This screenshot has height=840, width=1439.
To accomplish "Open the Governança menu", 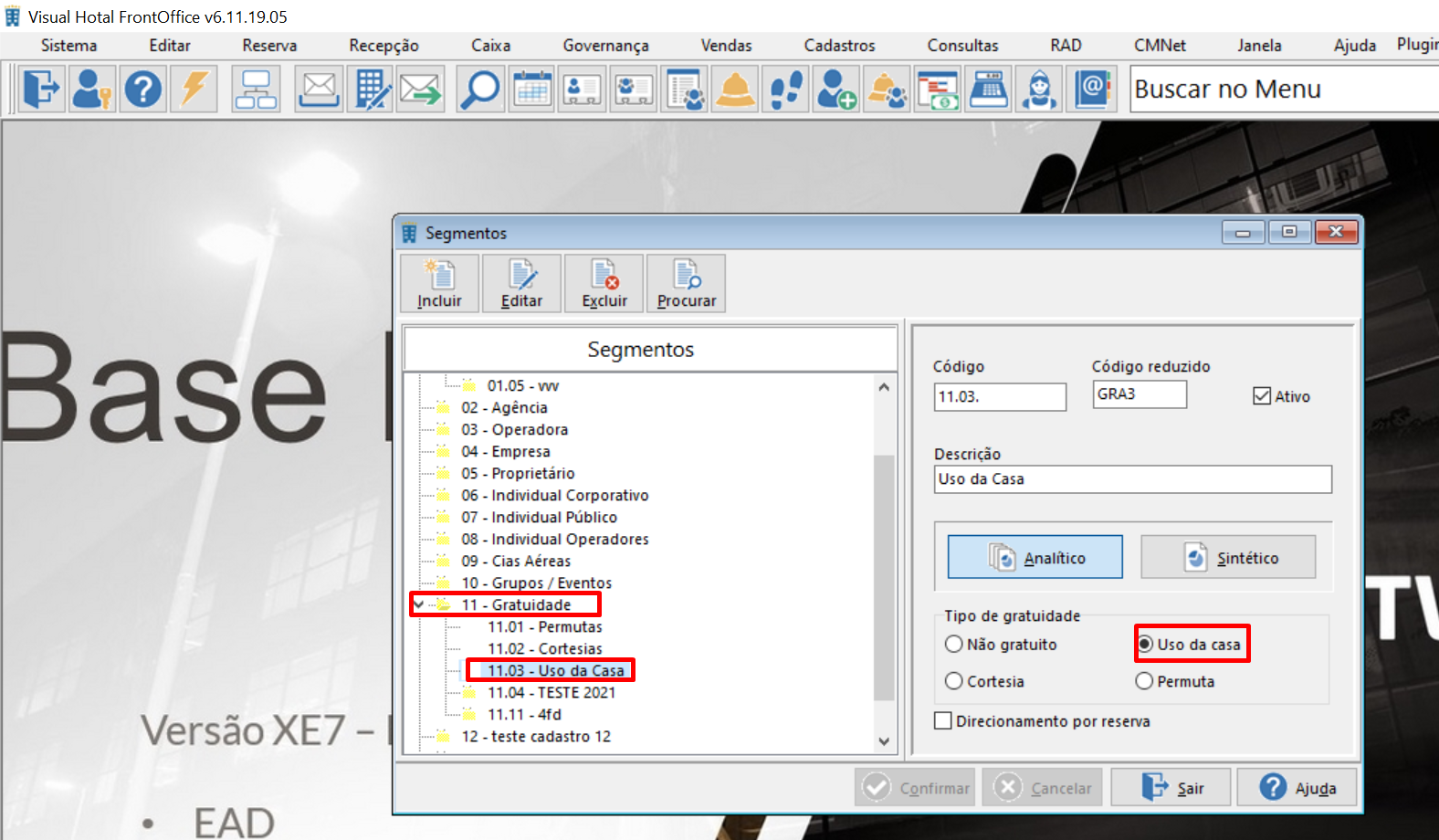I will click(605, 46).
